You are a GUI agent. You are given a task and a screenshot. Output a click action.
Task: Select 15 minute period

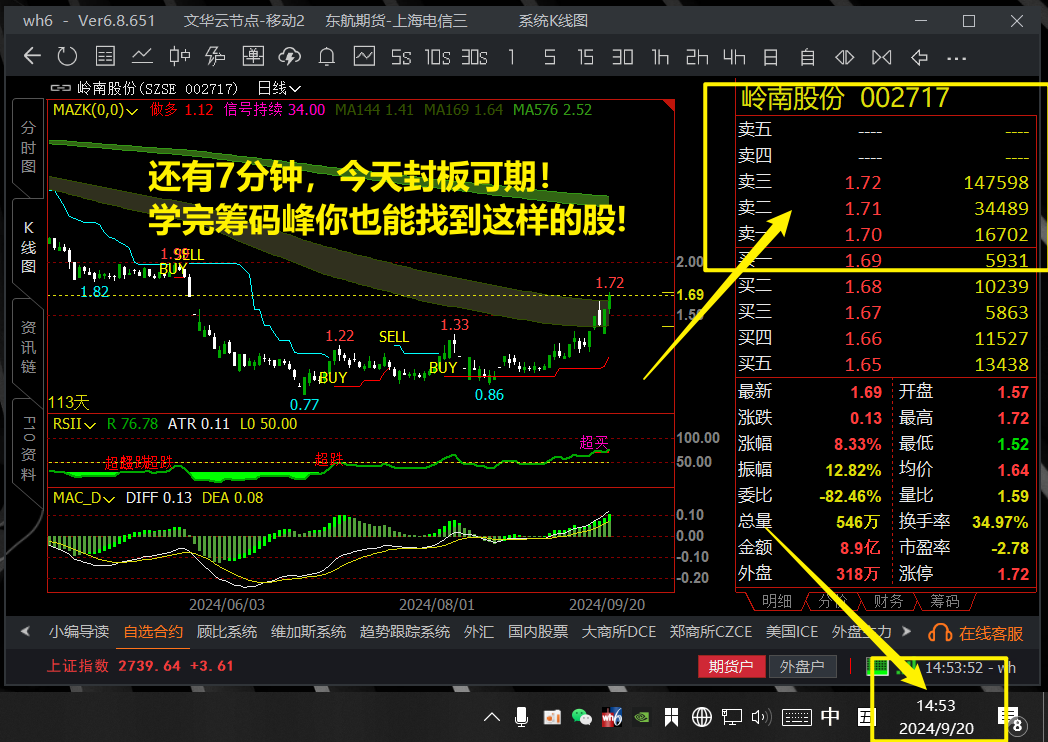(x=585, y=57)
